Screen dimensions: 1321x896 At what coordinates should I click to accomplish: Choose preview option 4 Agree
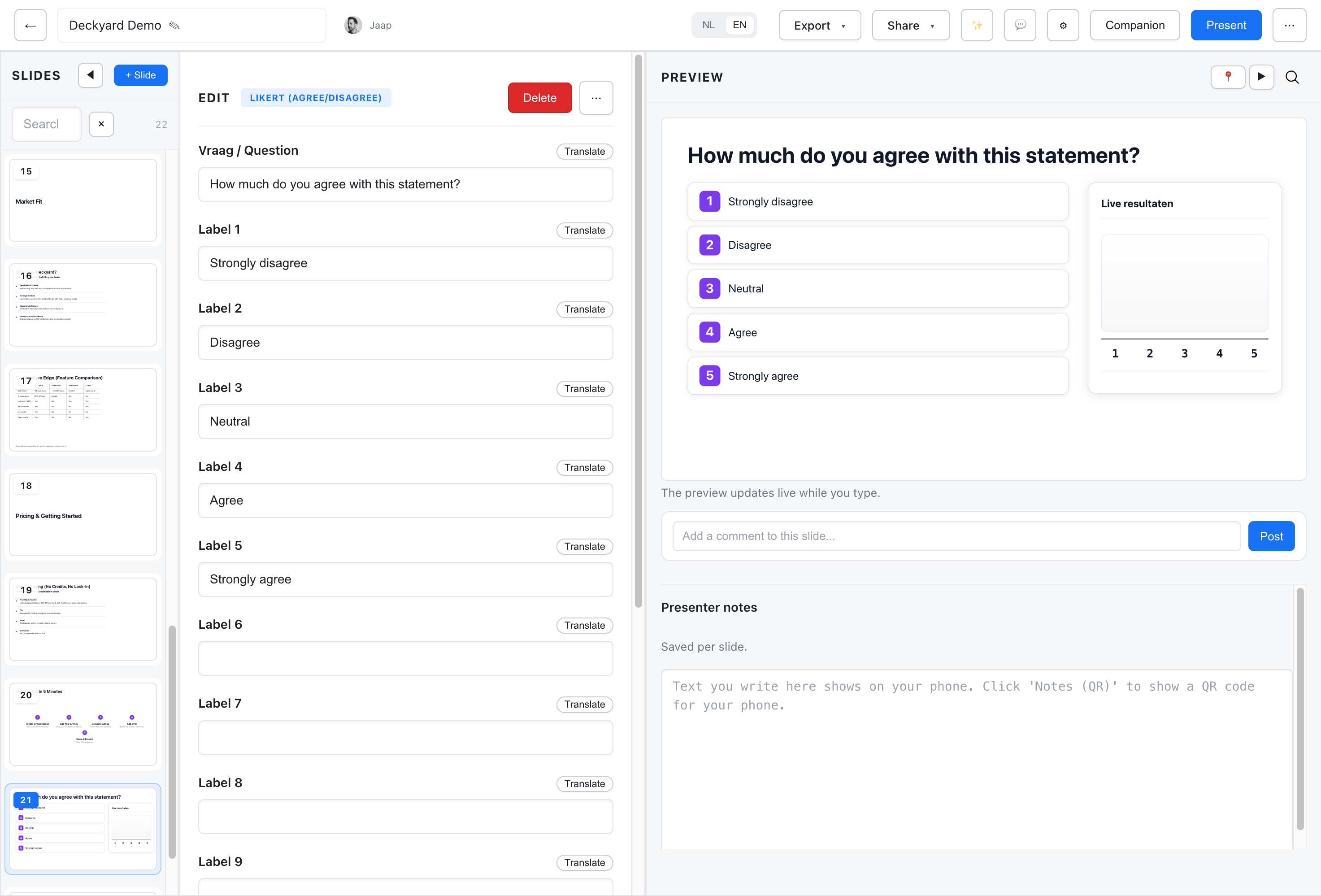click(x=878, y=332)
